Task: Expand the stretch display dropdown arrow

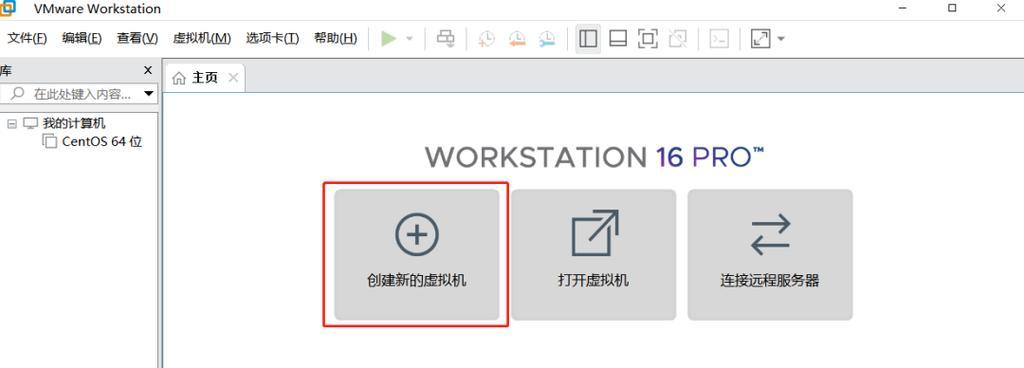Action: tap(780, 38)
